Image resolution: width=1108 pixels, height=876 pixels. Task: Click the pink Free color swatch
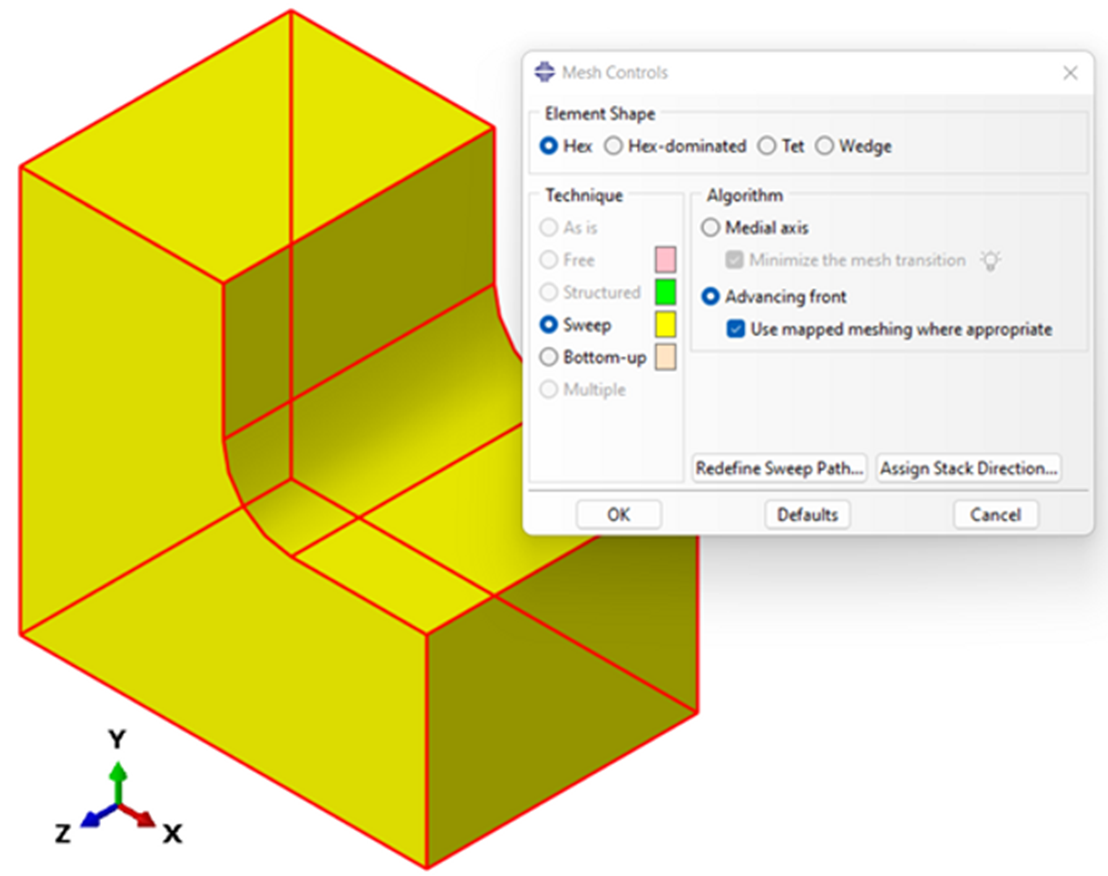665,260
